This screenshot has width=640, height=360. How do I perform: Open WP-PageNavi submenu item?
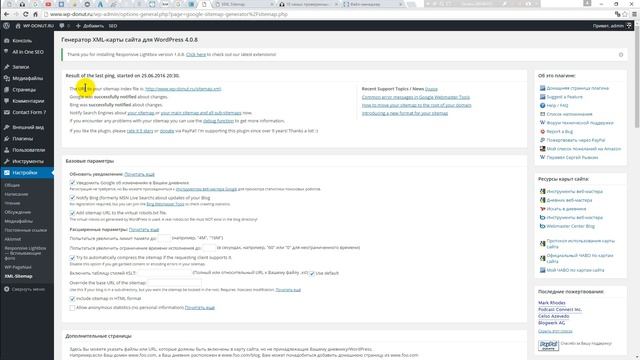(18, 267)
